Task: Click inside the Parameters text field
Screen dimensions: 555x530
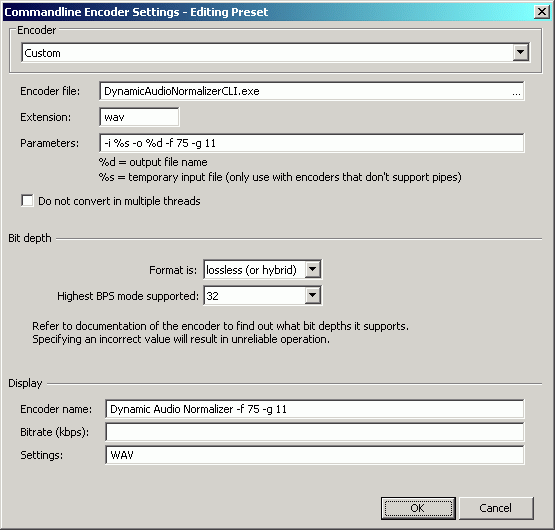Action: pyautogui.click(x=312, y=143)
